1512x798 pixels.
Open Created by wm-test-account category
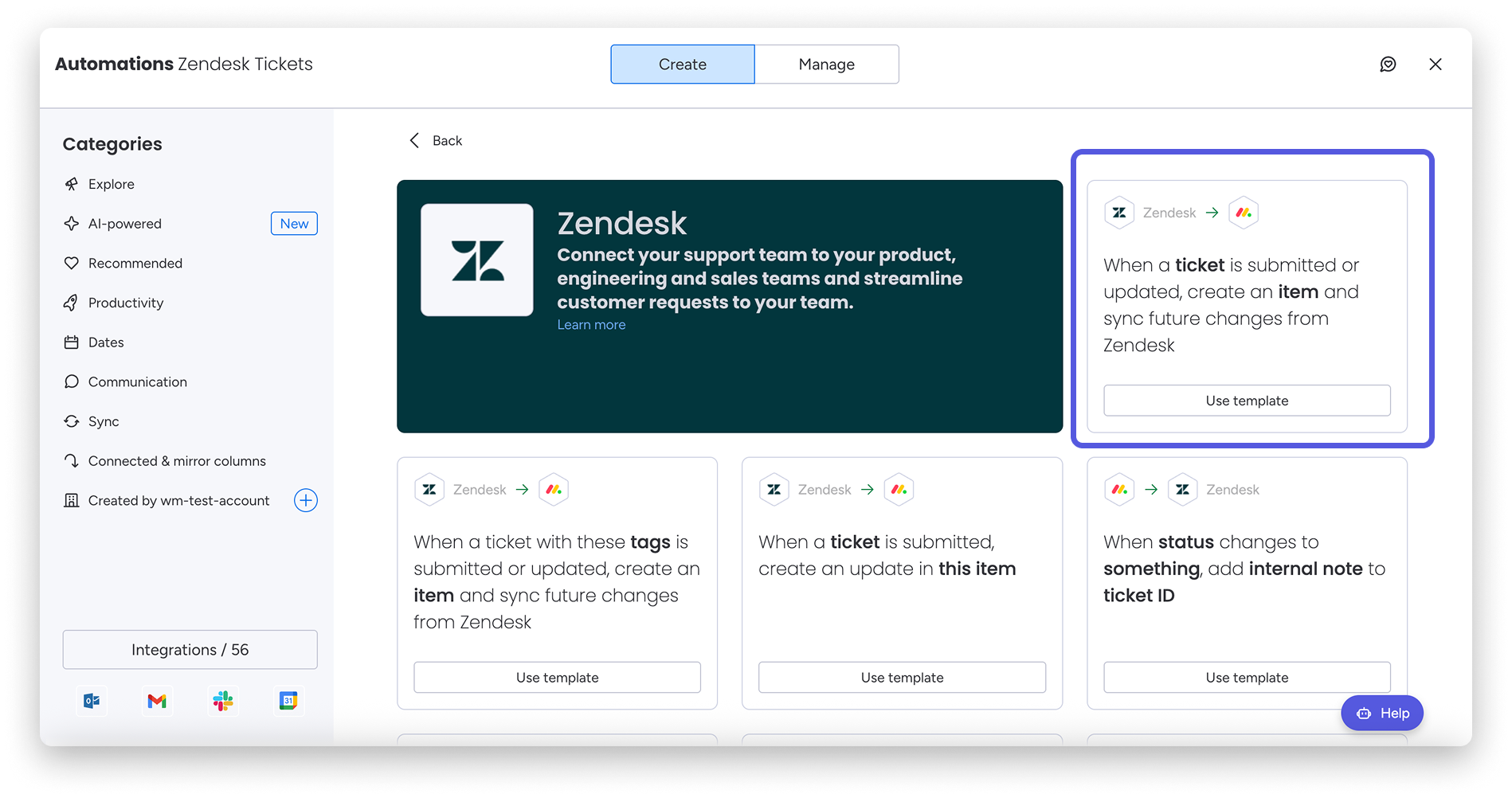pos(179,500)
